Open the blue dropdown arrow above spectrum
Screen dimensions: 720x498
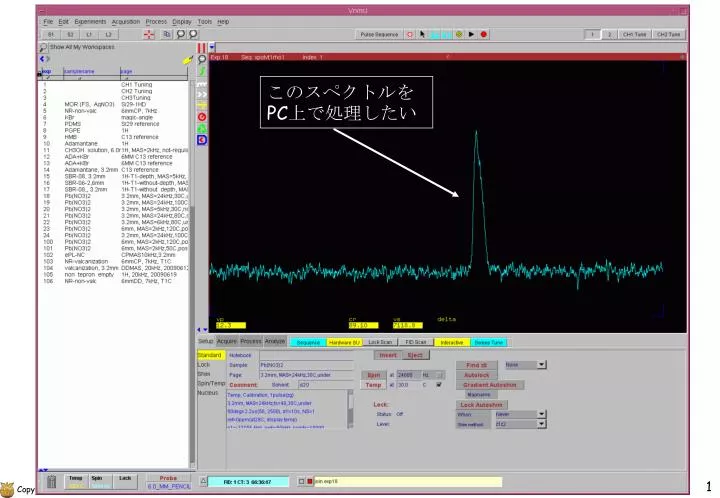tap(212, 47)
